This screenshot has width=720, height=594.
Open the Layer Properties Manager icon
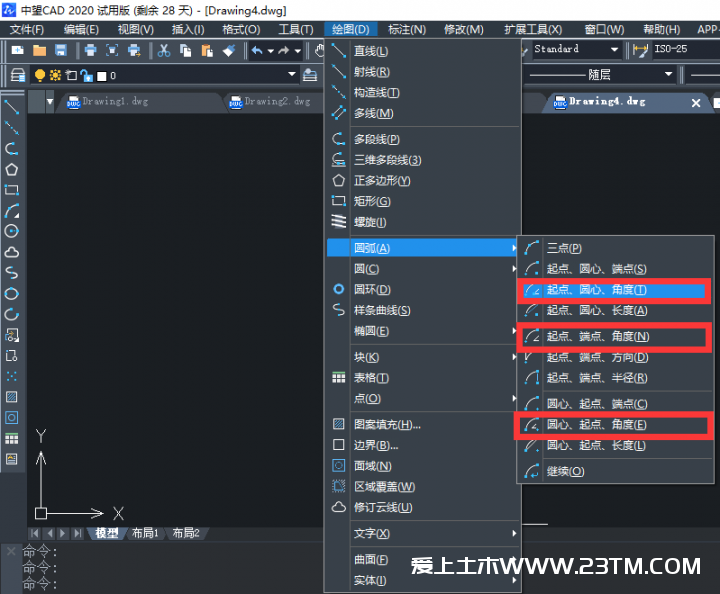18,75
